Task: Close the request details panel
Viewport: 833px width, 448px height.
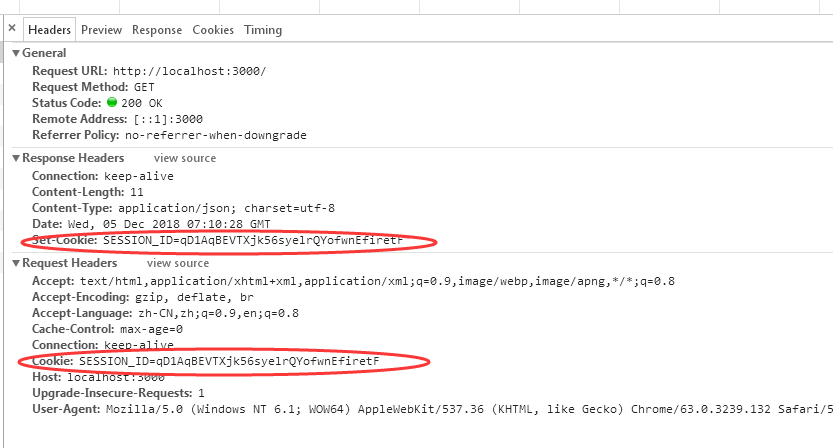Action: pyautogui.click(x=12, y=28)
